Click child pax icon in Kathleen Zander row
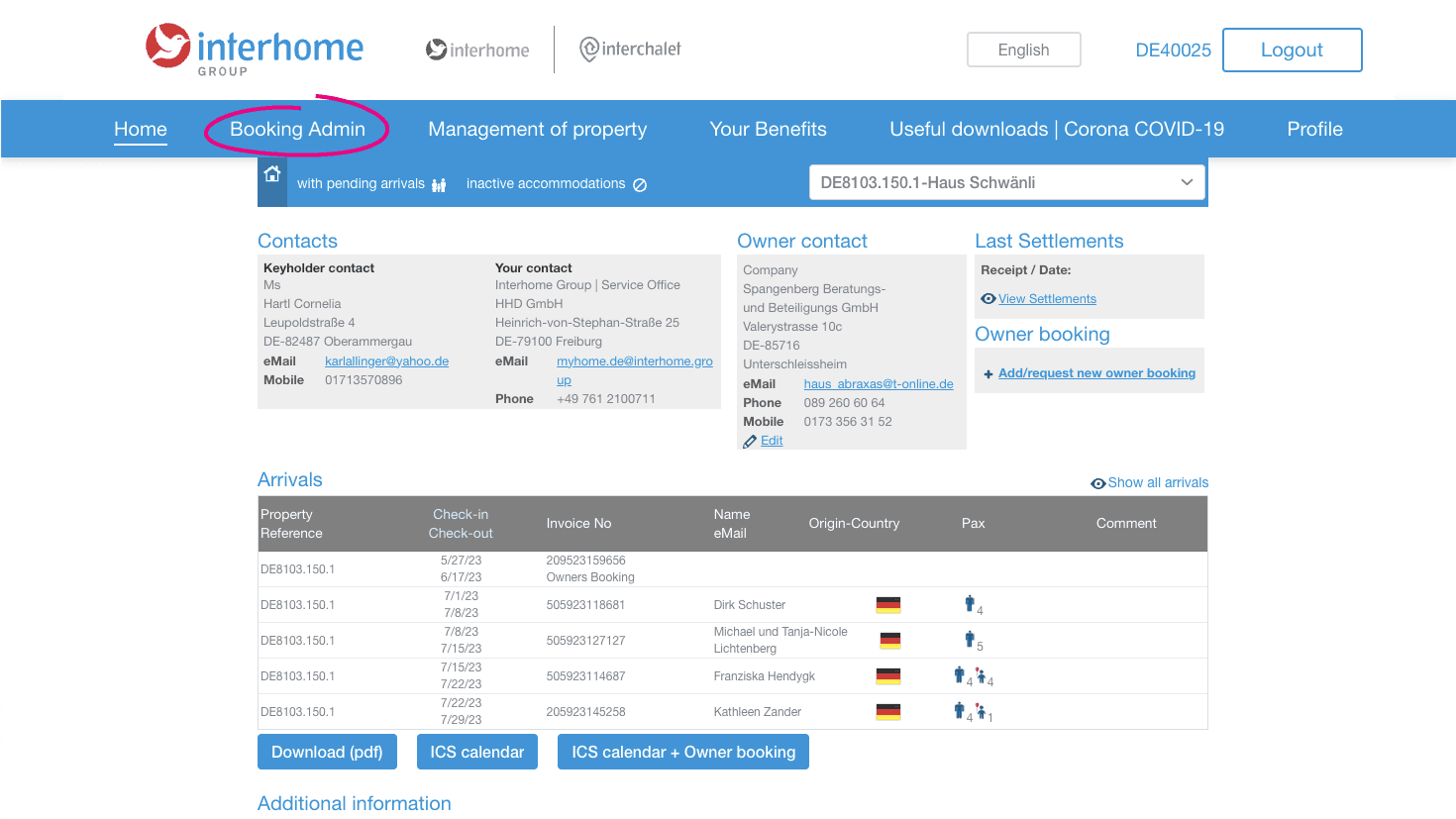 (x=981, y=711)
